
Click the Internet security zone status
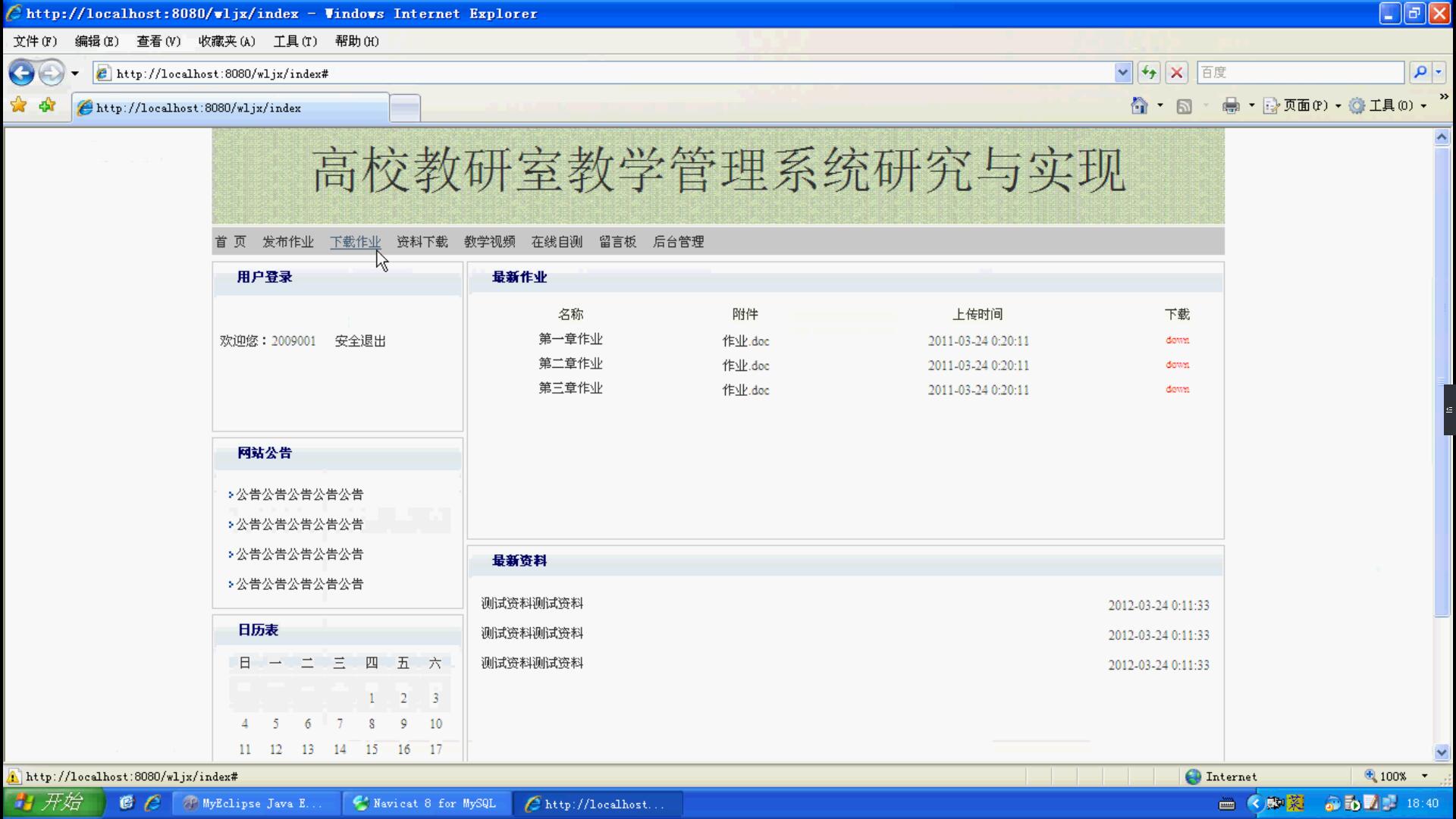1221,777
